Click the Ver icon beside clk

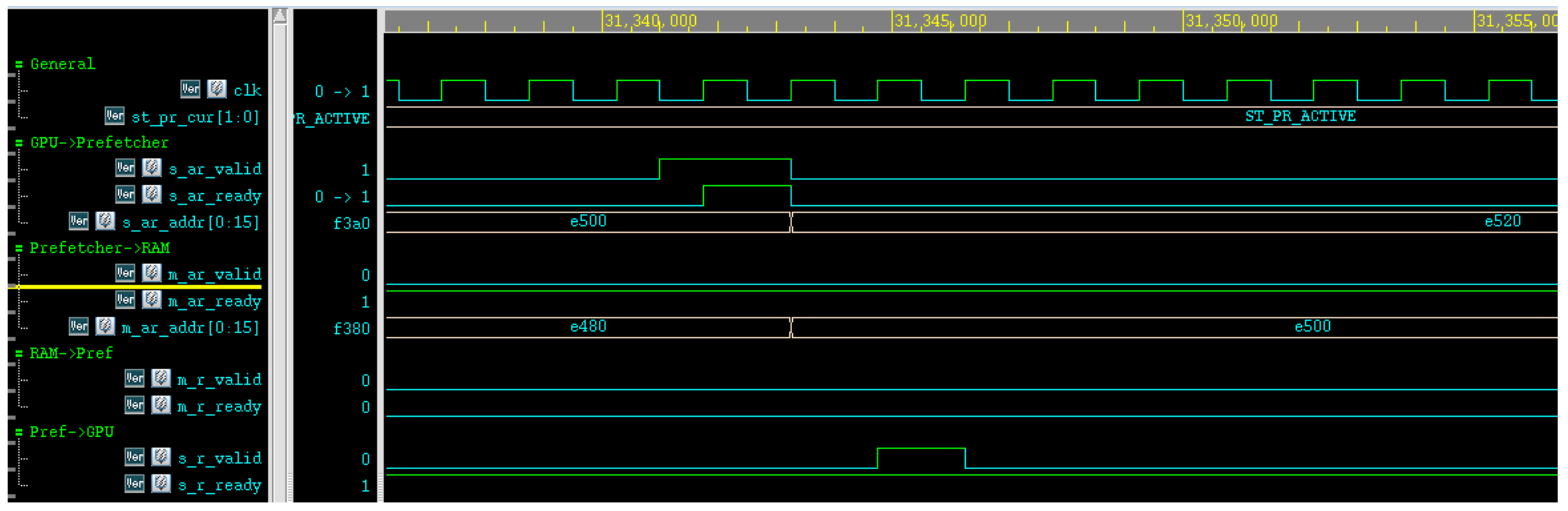point(190,90)
